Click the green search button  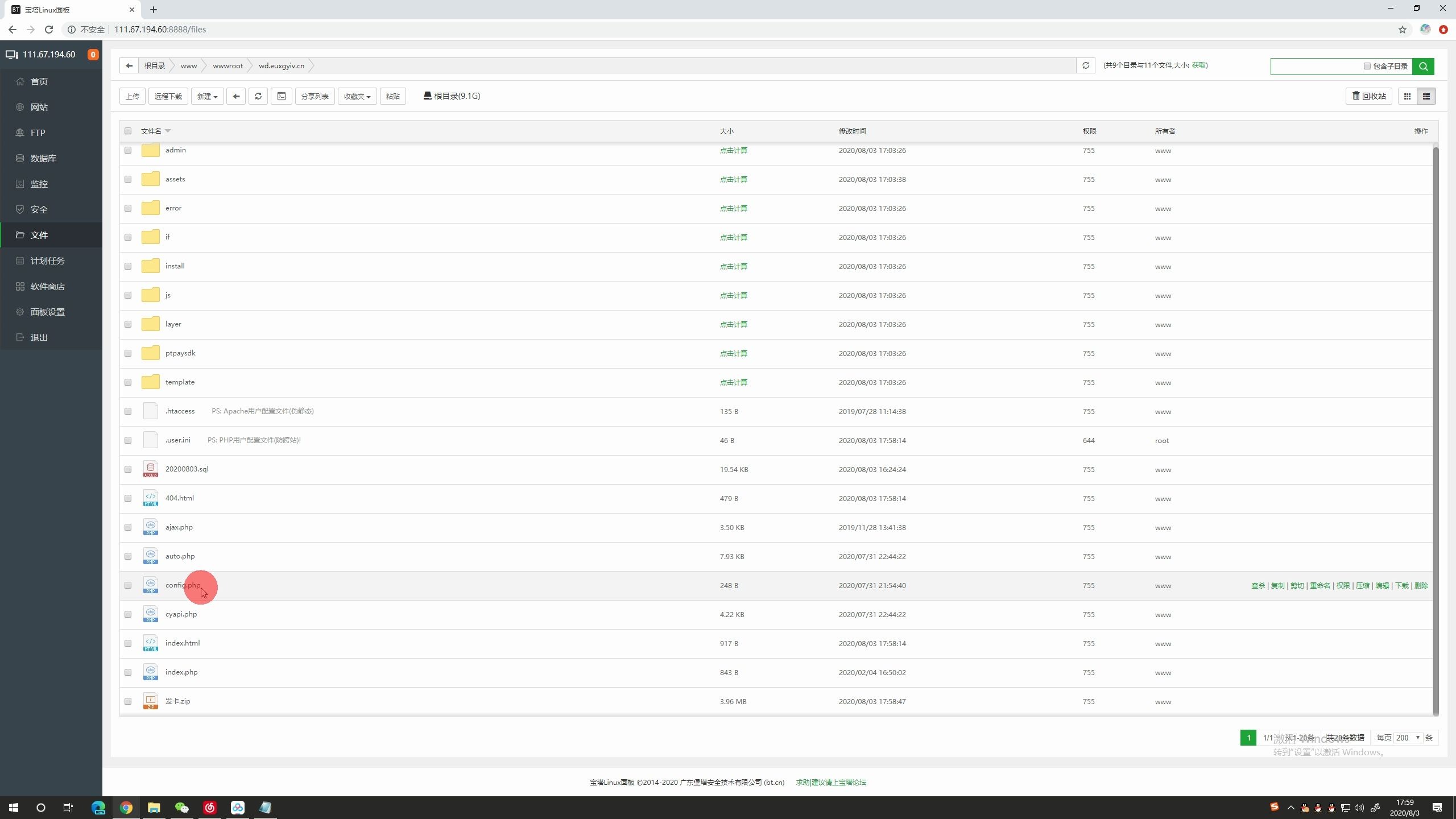1423,66
